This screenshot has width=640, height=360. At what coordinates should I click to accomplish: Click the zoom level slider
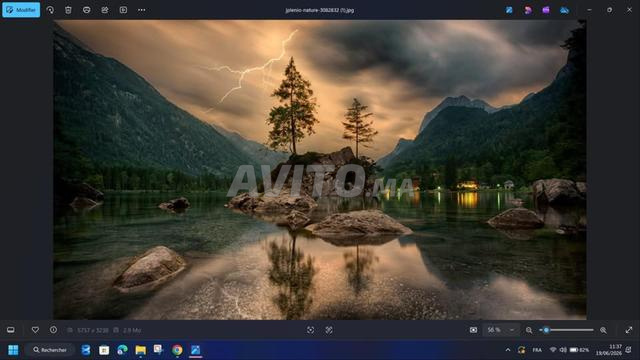[x=567, y=330]
